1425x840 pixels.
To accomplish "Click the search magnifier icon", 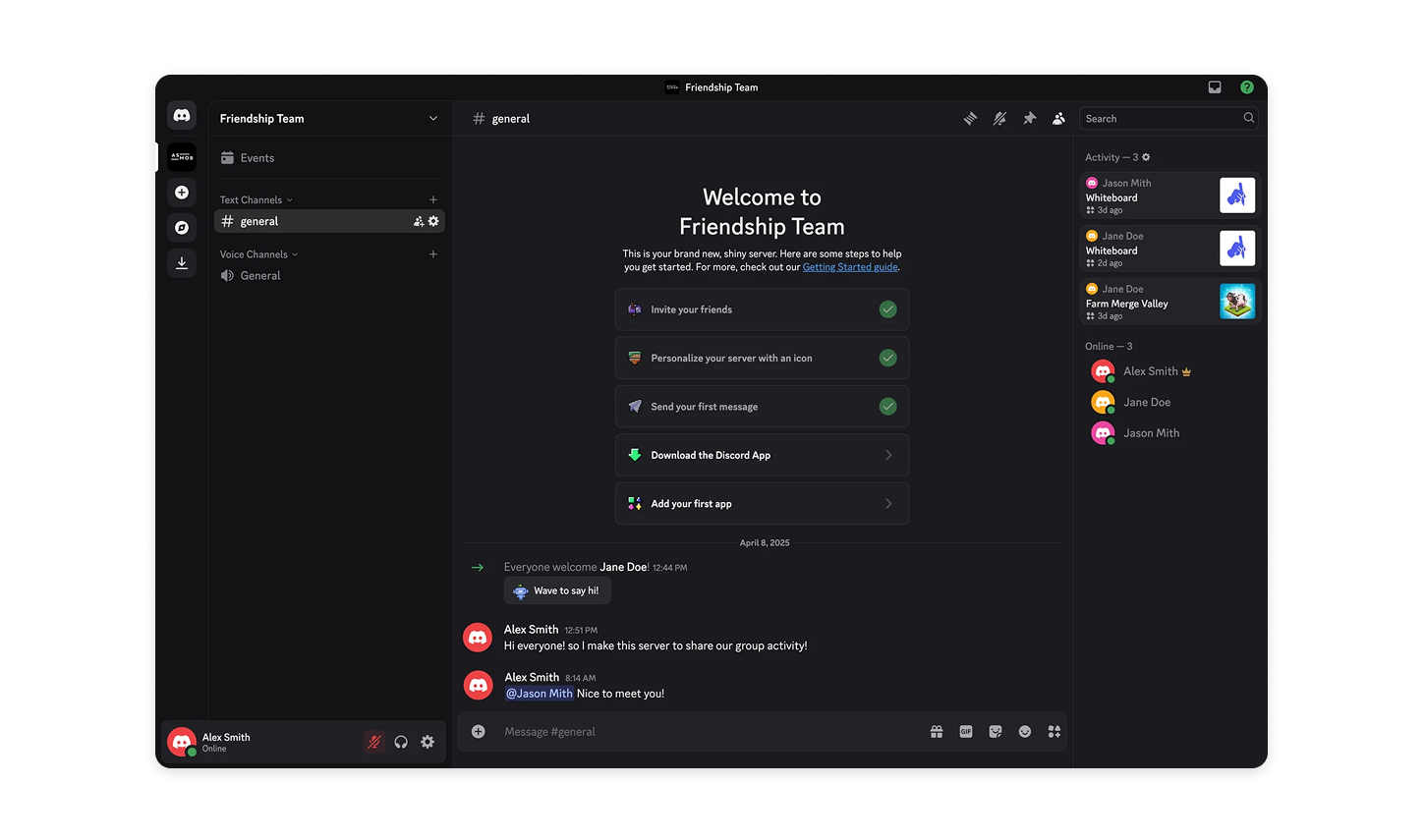I will 1248,118.
